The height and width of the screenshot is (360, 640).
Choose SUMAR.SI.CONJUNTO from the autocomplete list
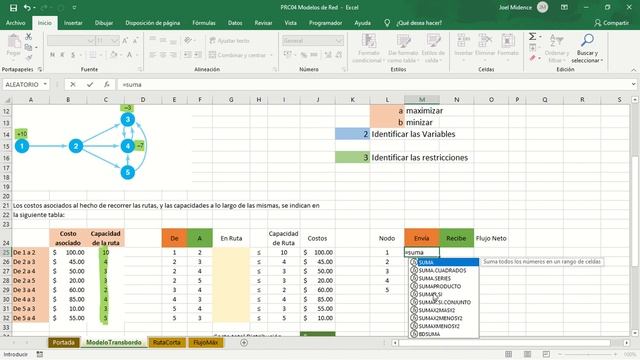pos(444,302)
